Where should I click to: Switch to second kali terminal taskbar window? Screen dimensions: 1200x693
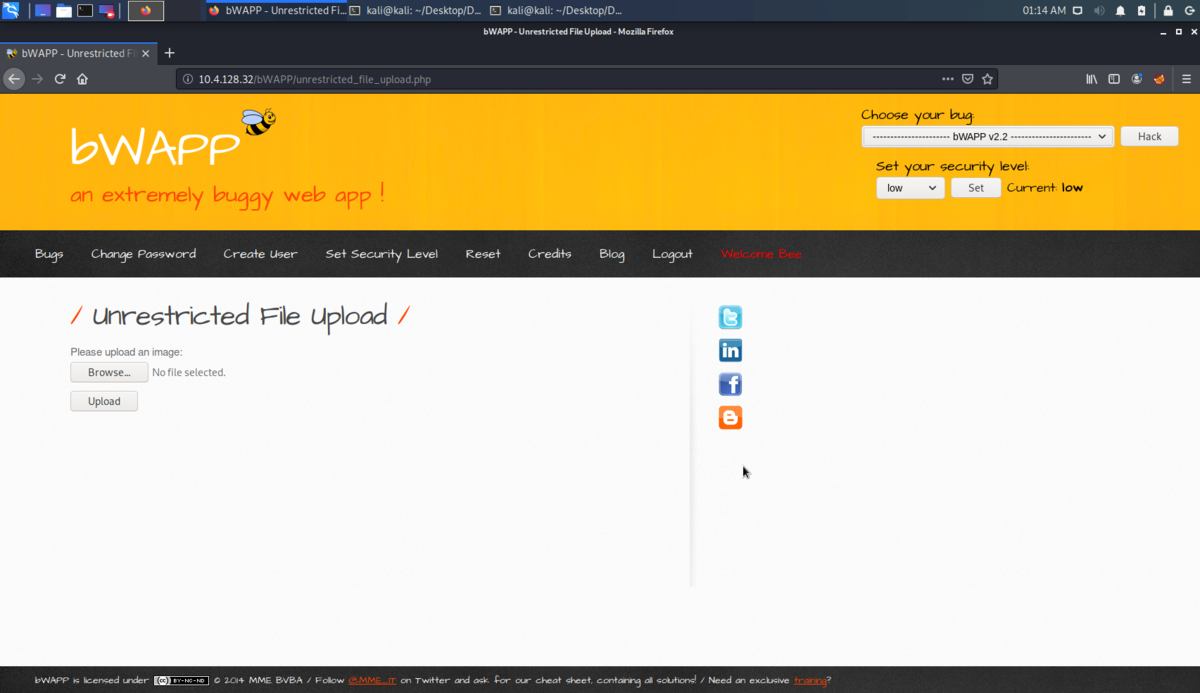pyautogui.click(x=555, y=11)
